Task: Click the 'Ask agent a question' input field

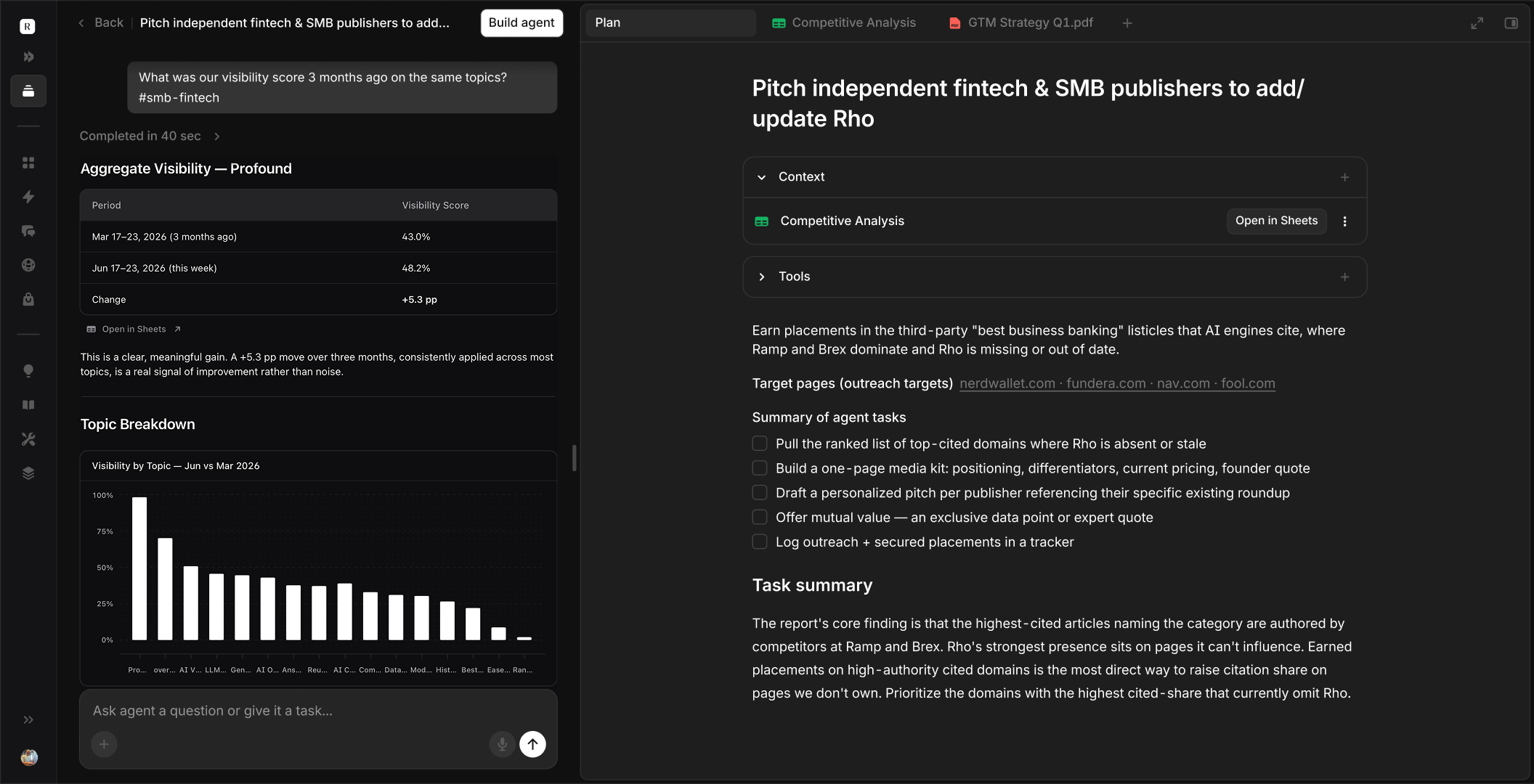Action: (318, 711)
